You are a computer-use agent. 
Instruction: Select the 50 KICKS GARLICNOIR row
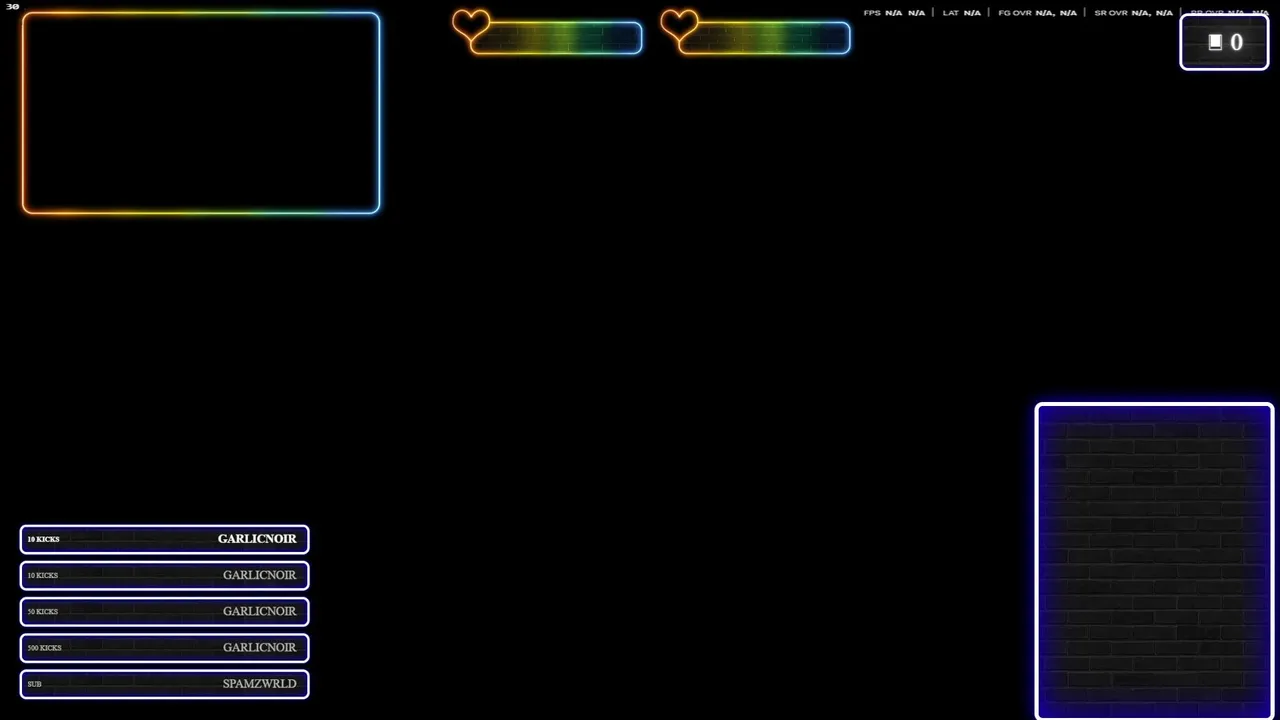(x=164, y=611)
